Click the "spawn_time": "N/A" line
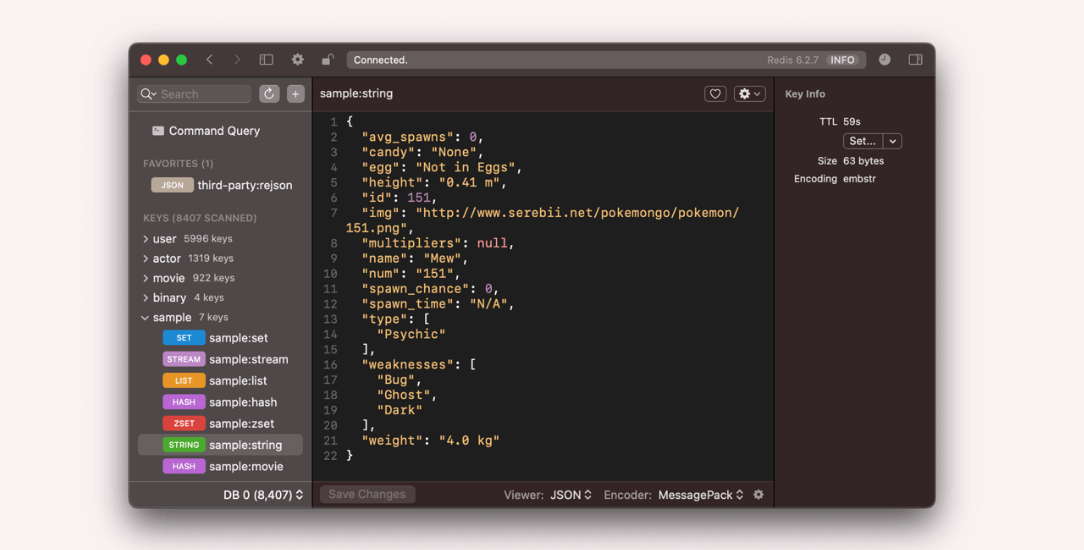 438,304
